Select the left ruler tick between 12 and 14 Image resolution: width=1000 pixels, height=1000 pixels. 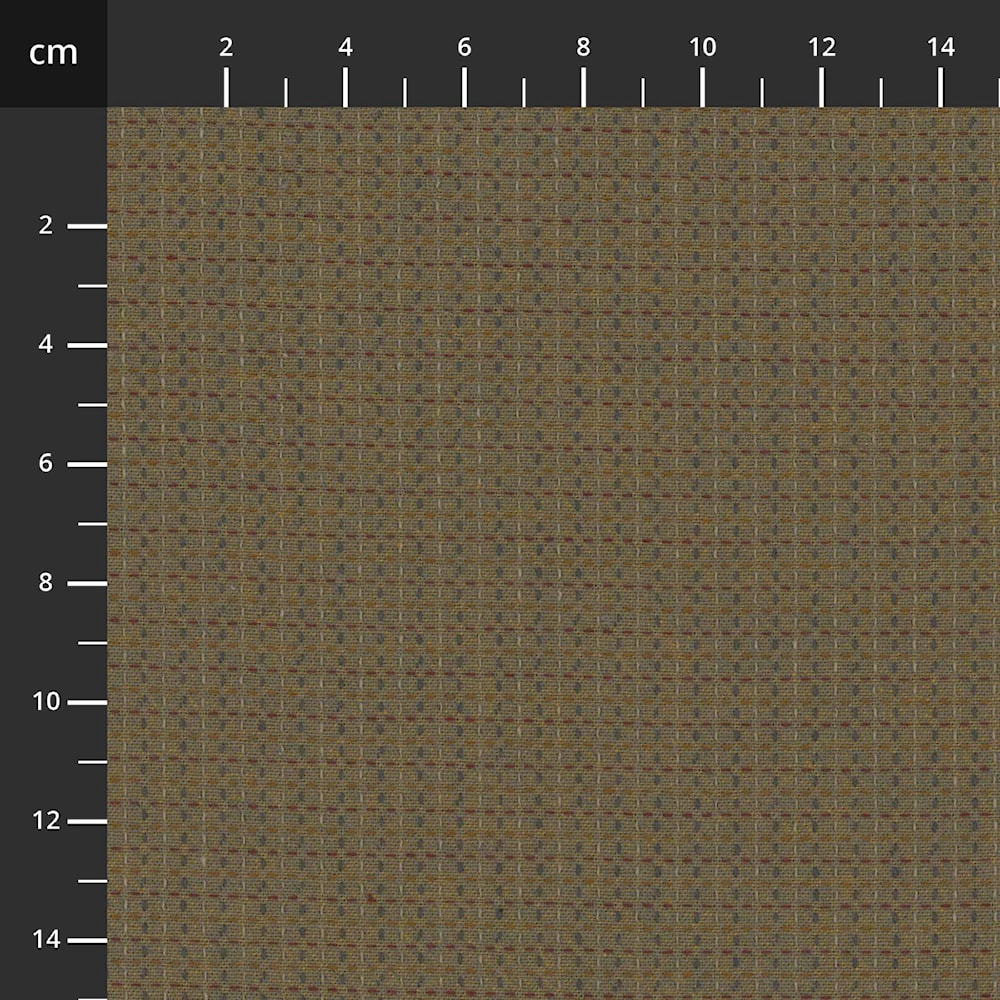(x=92, y=881)
